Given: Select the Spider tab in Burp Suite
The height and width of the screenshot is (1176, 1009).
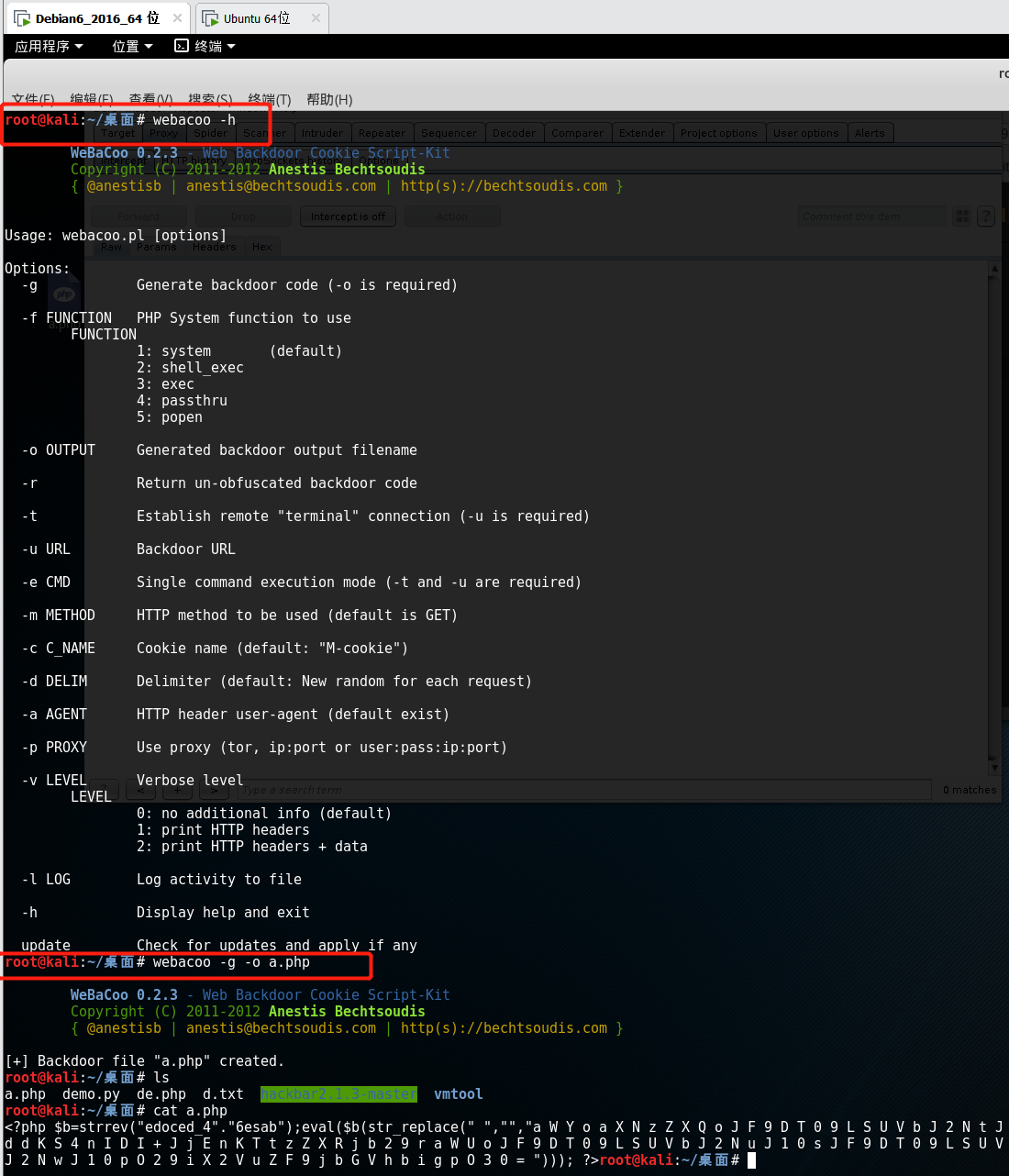Looking at the screenshot, I should tap(211, 133).
